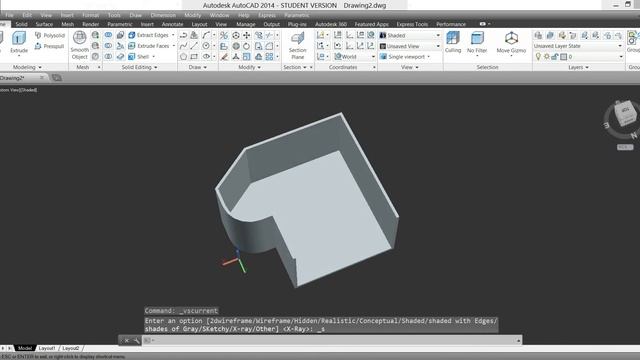This screenshot has width=640, height=360.
Task: Expand the Solid Editing panel
Action: click(x=140, y=67)
